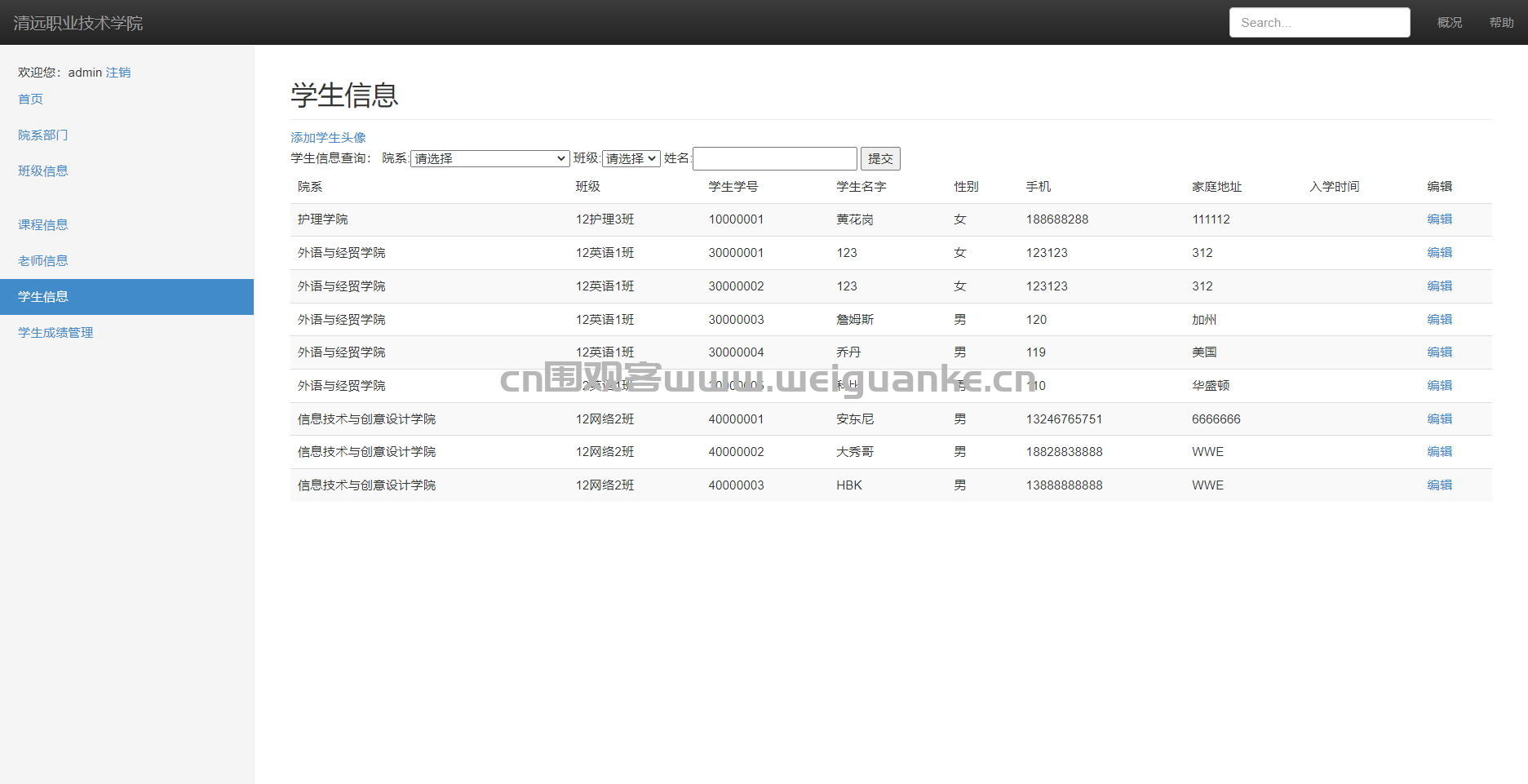Image resolution: width=1528 pixels, height=784 pixels.
Task: Click the 提交 submit button
Action: point(880,158)
